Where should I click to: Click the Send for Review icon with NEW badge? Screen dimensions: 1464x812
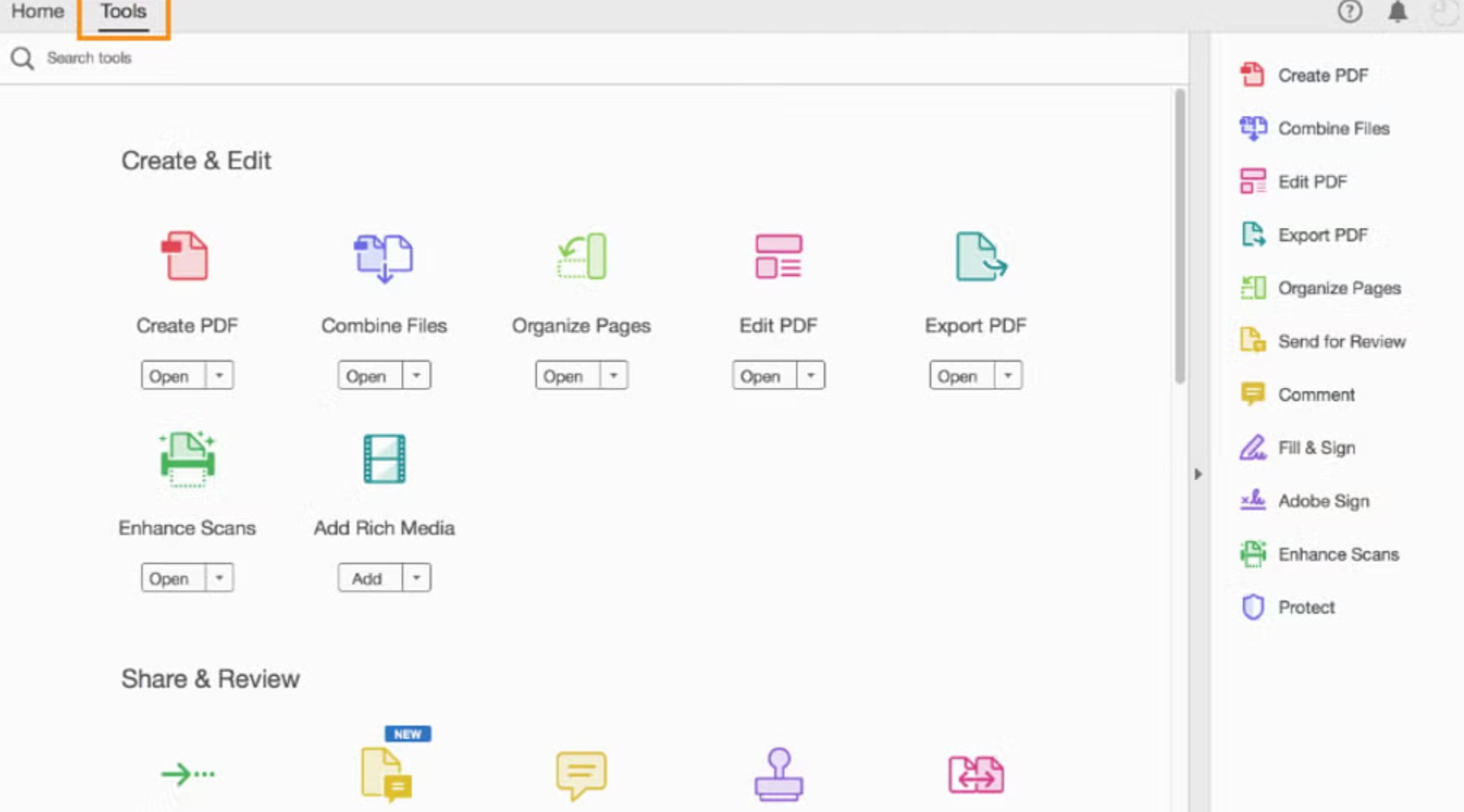click(386, 774)
